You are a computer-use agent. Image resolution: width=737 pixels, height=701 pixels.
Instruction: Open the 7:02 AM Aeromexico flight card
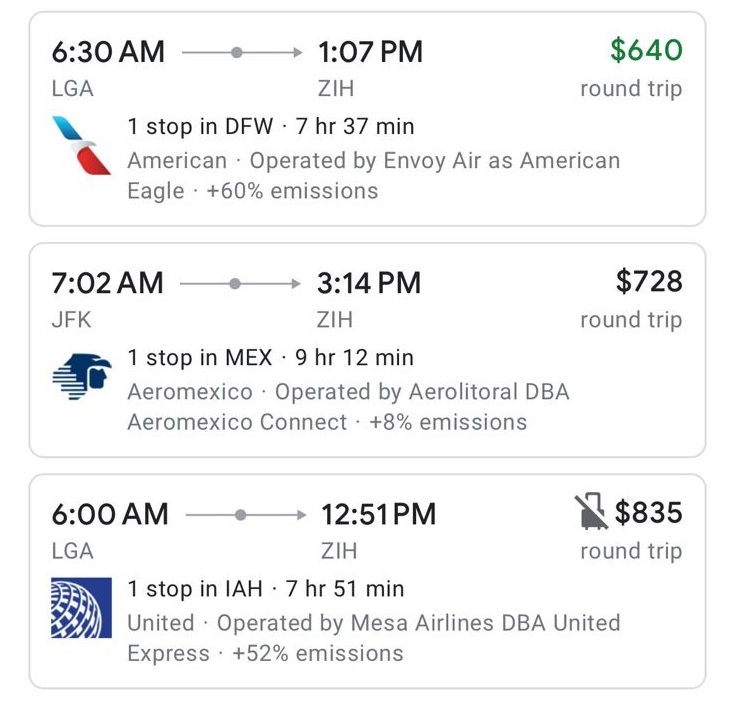[x=367, y=350]
